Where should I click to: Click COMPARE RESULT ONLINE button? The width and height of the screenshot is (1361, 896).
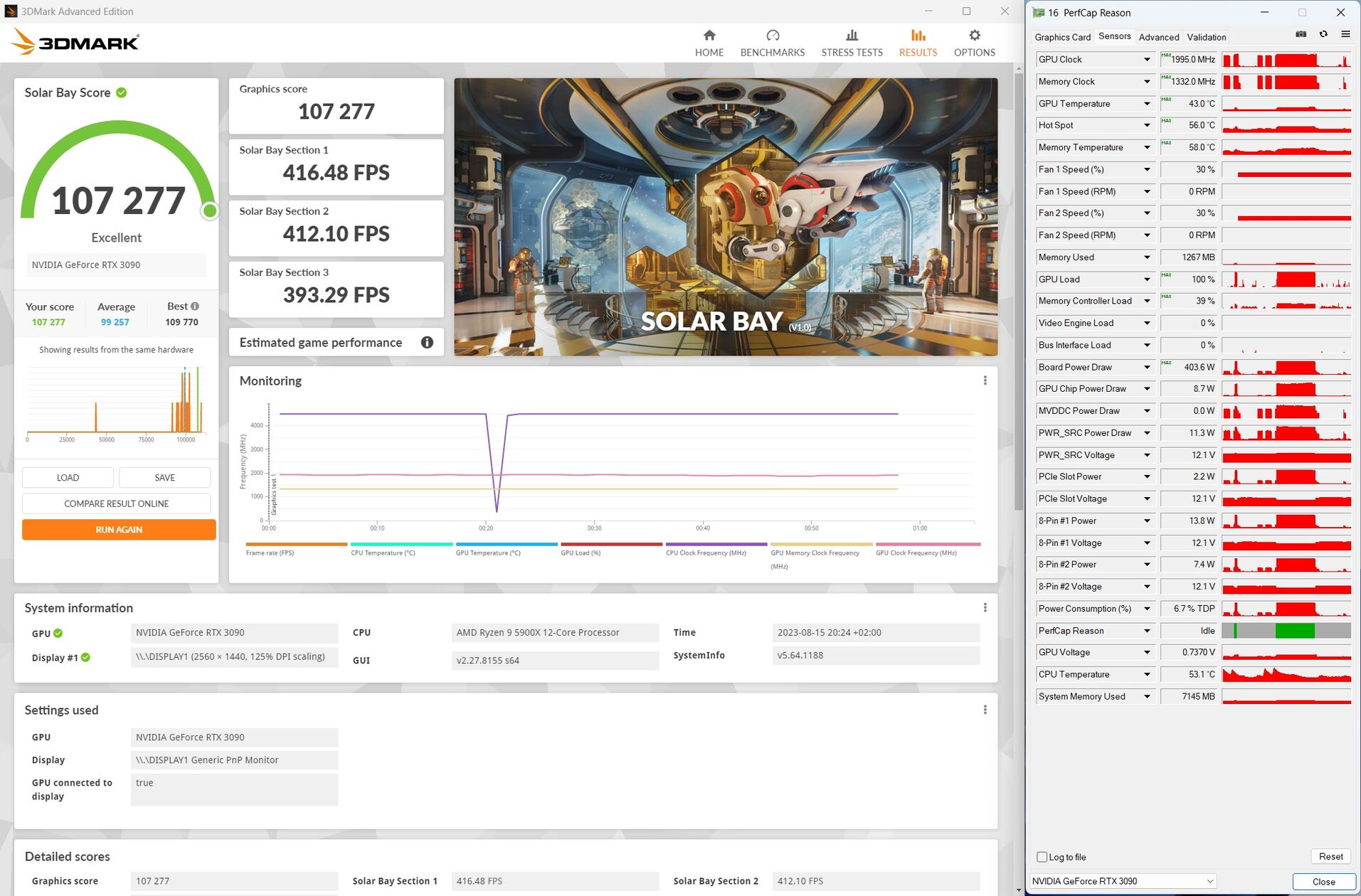116,503
